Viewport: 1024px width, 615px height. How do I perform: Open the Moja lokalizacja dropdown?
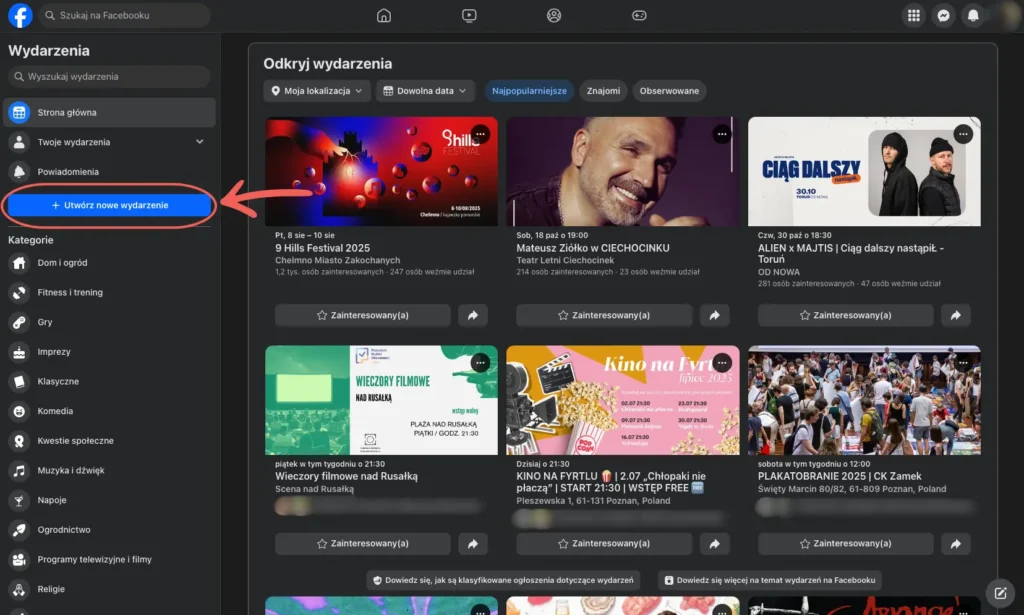[x=317, y=91]
